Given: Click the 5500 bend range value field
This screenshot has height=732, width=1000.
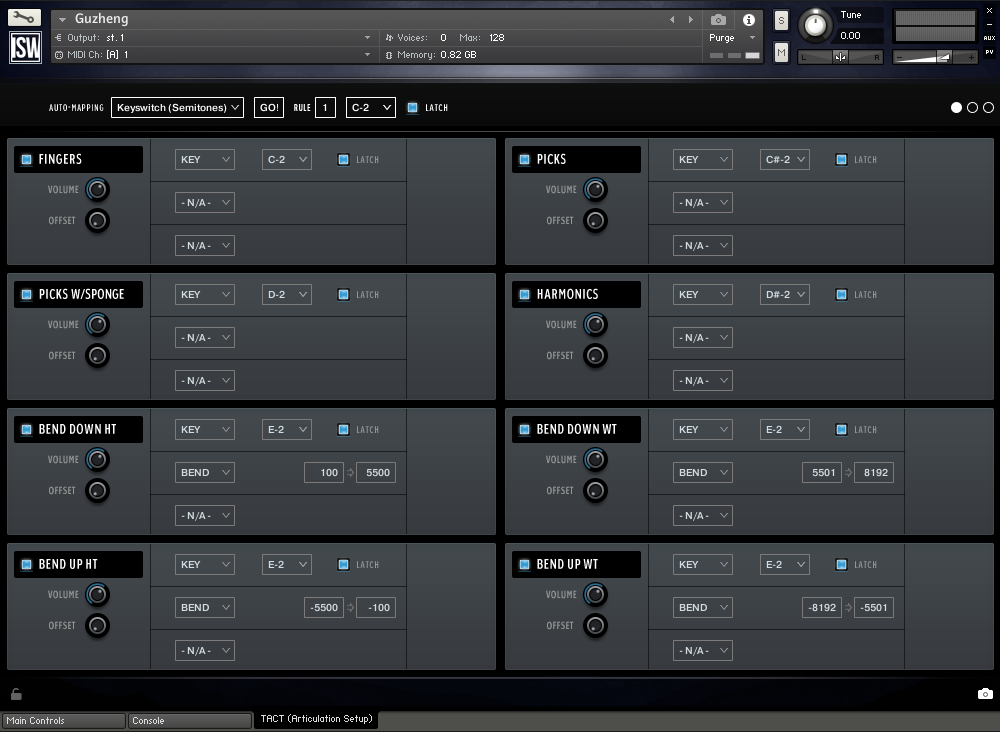Looking at the screenshot, I should coord(376,472).
